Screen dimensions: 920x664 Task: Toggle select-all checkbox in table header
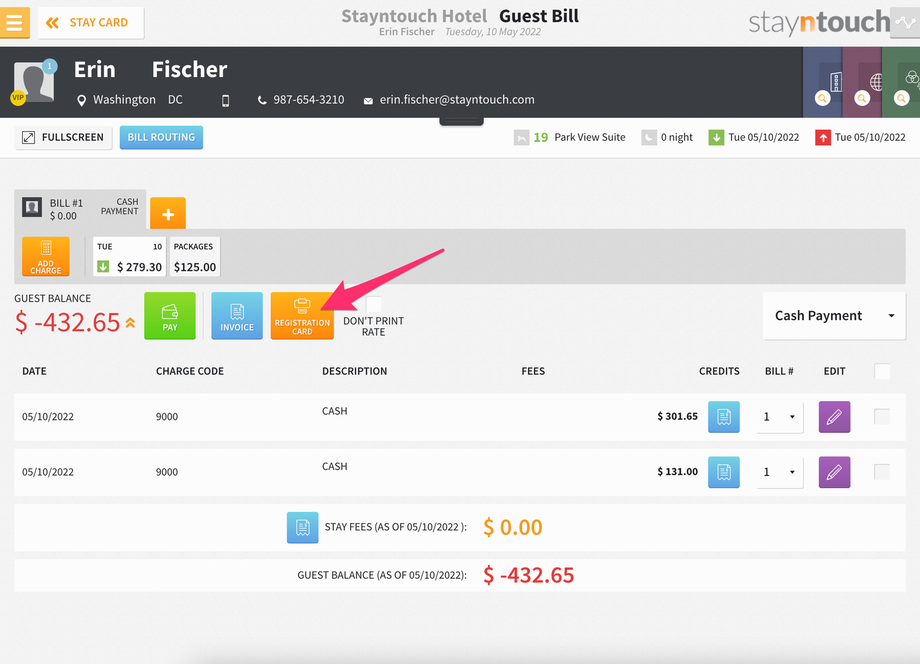(x=882, y=371)
